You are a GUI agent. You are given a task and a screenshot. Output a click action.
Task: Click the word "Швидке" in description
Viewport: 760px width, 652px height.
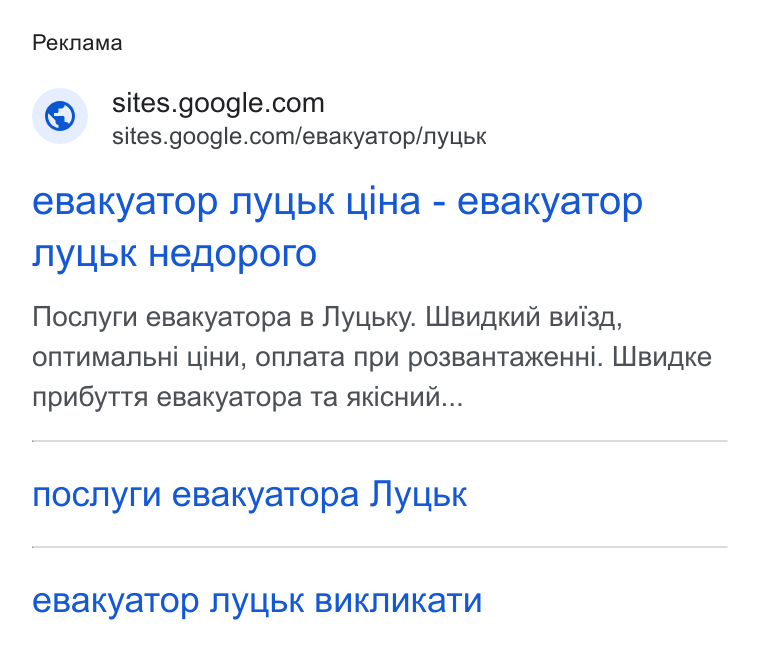662,358
